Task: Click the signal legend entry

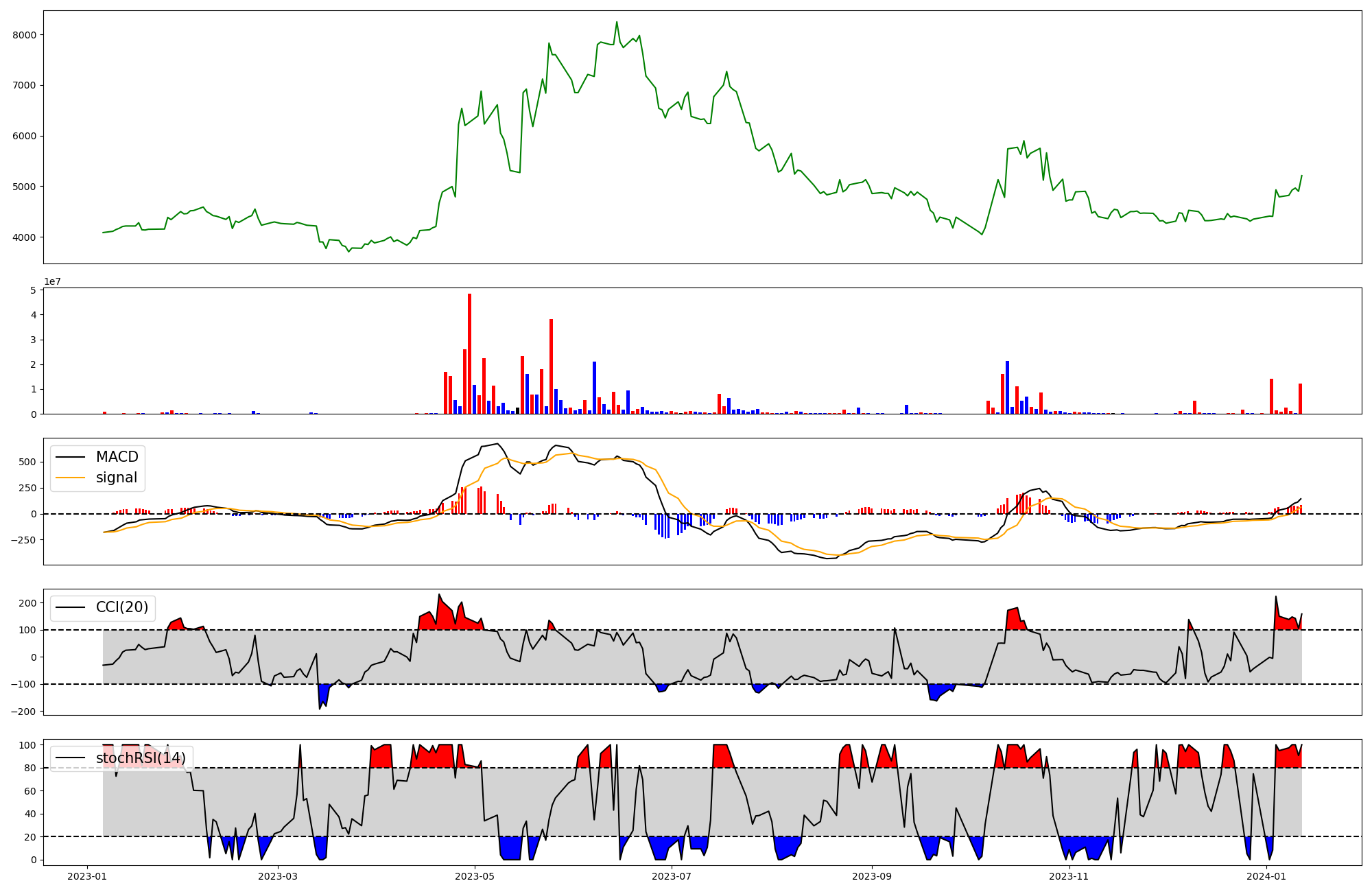Action: 117,478
